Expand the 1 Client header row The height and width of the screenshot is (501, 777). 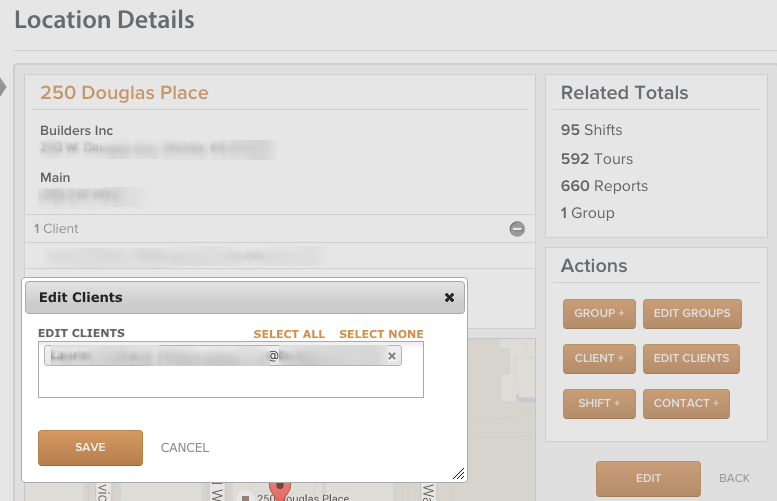pos(280,228)
